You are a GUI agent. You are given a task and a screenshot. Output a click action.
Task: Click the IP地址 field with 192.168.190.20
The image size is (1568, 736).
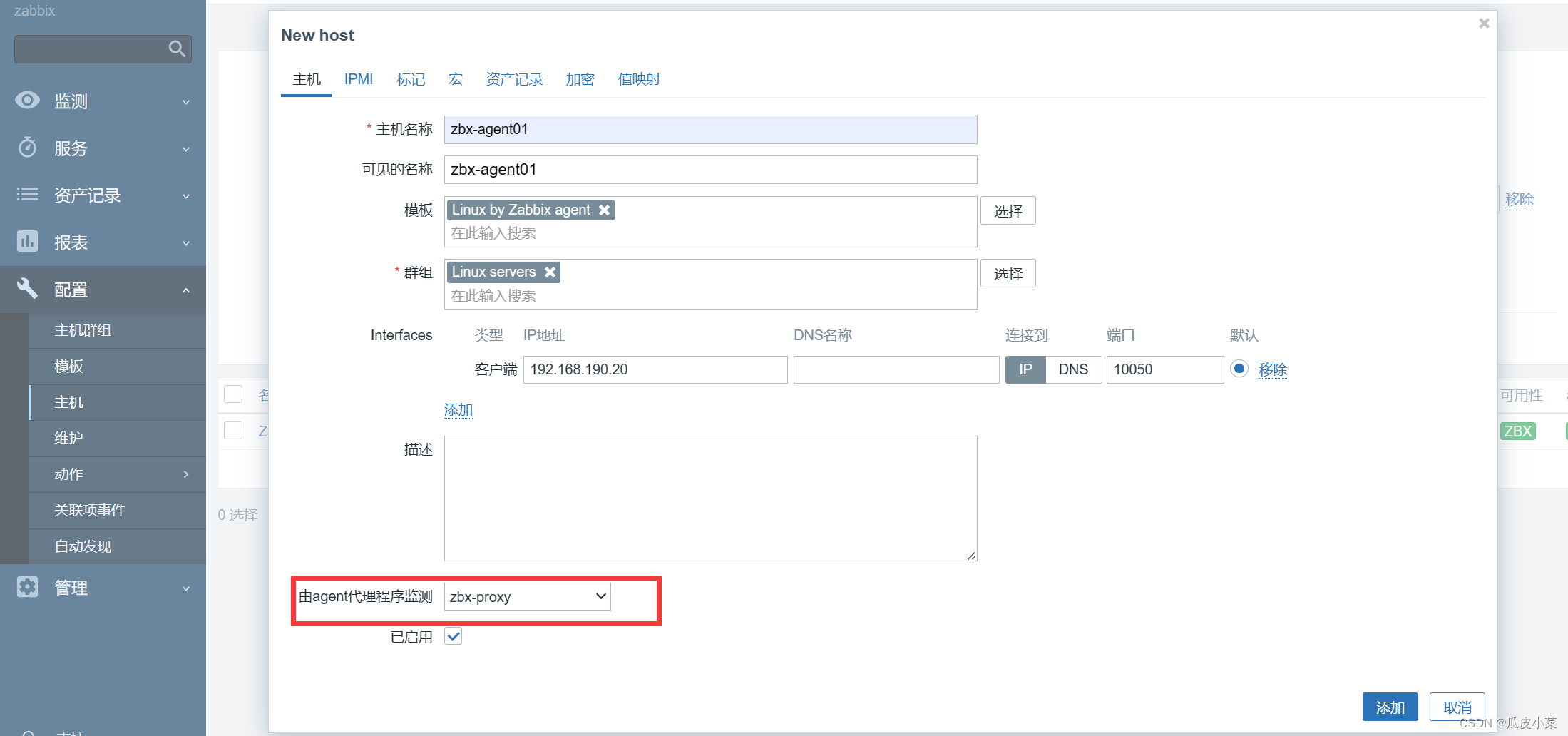point(655,369)
